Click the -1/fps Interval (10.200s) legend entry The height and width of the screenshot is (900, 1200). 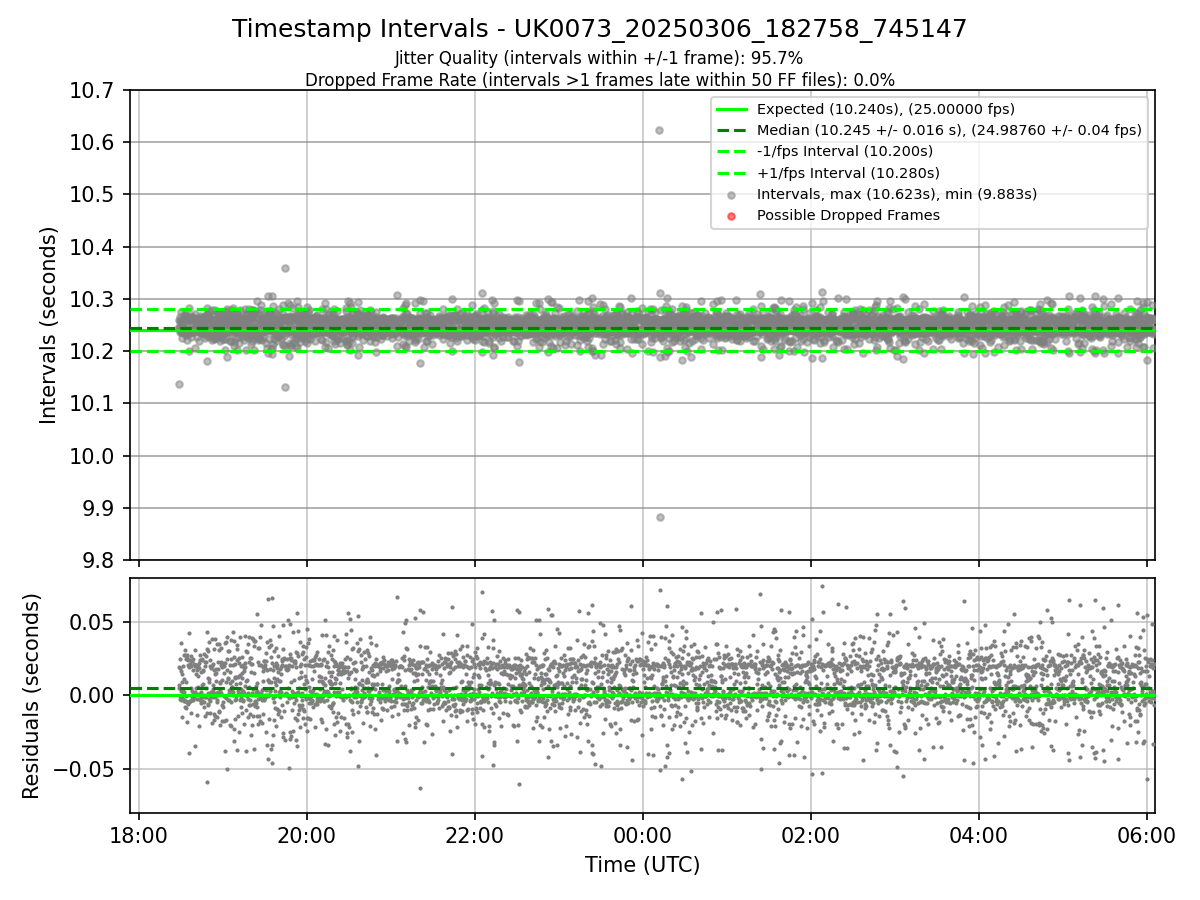[844, 151]
